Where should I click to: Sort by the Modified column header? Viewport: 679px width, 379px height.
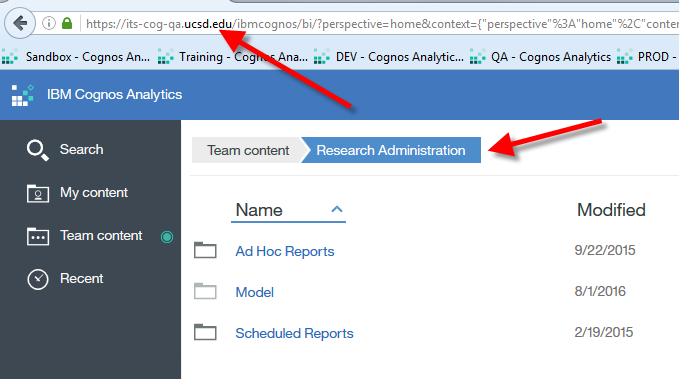coord(611,210)
